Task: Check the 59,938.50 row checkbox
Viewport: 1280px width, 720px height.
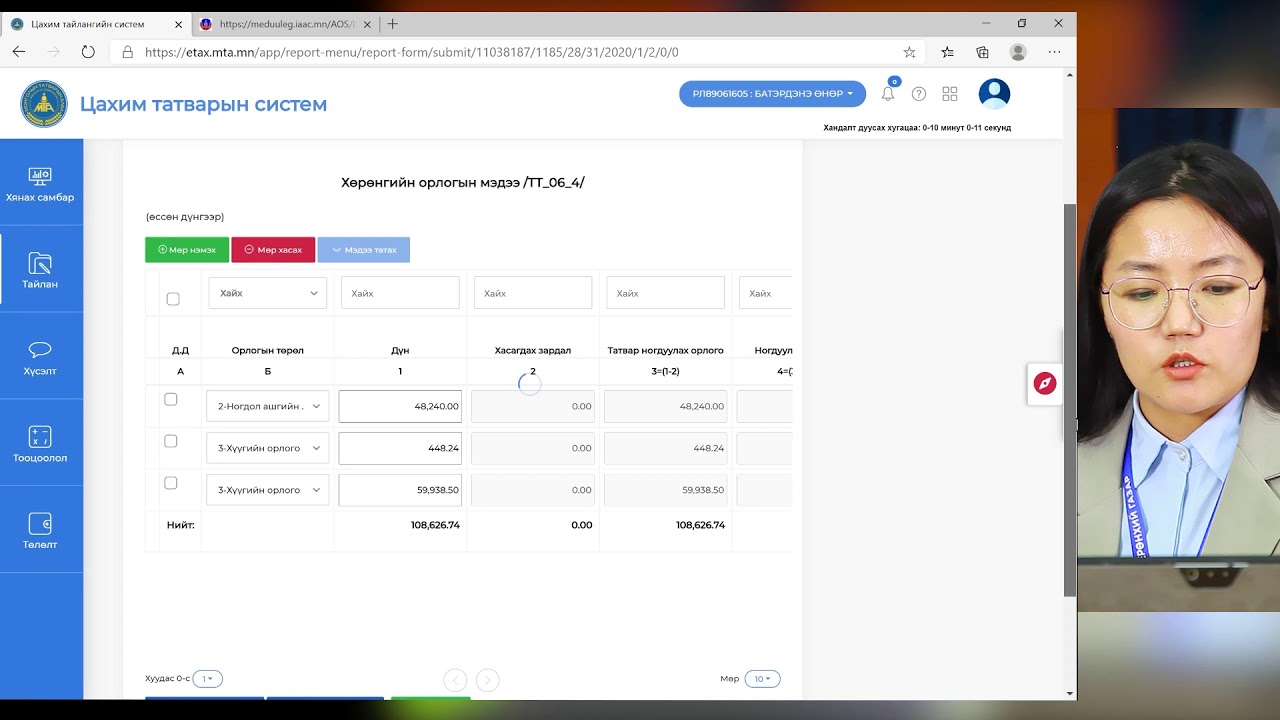Action: pyautogui.click(x=171, y=483)
